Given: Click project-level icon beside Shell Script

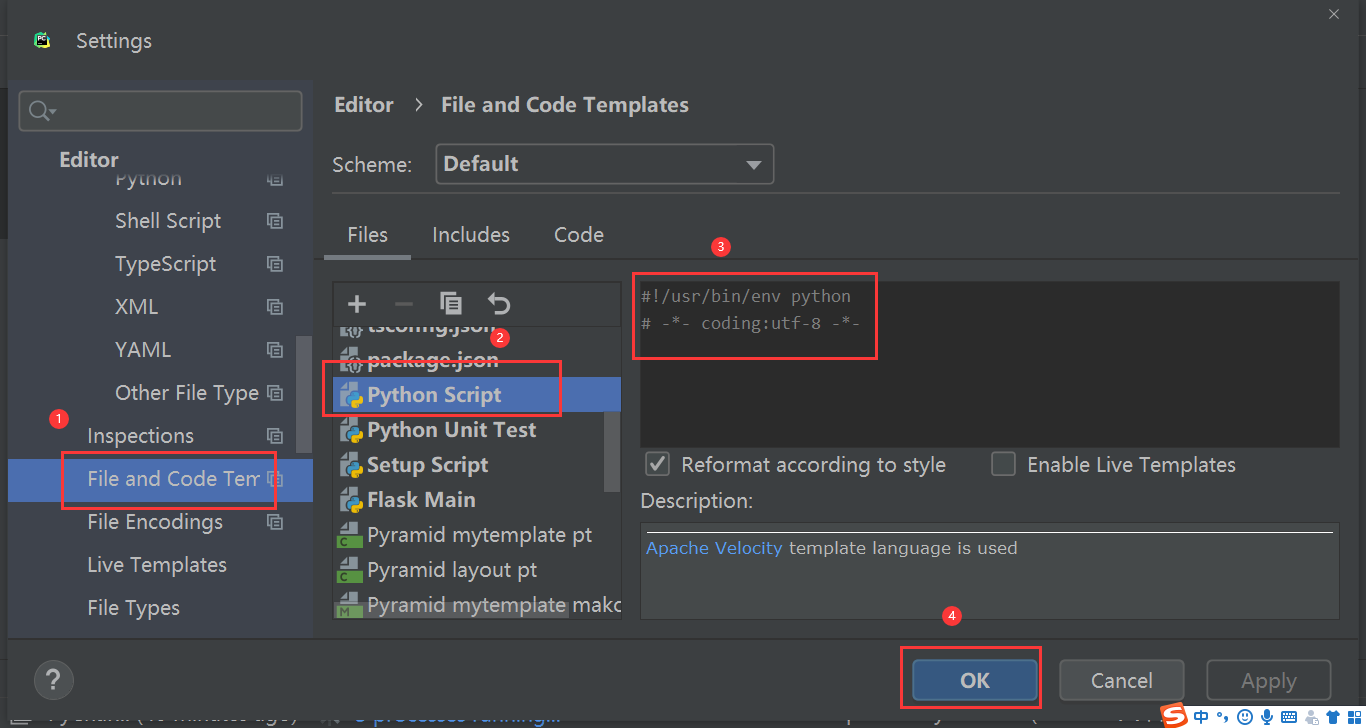Looking at the screenshot, I should (275, 221).
